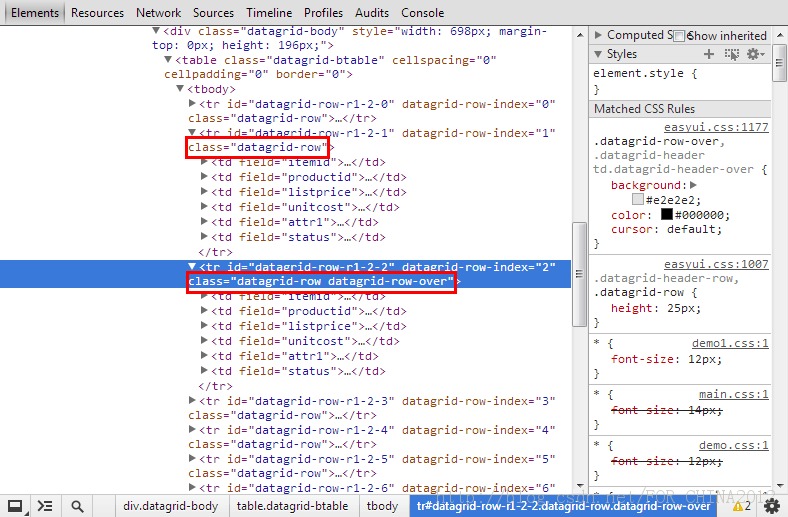Select div.datagrid-body in the breadcrumb
This screenshot has height=517, width=788.
click(x=171, y=506)
